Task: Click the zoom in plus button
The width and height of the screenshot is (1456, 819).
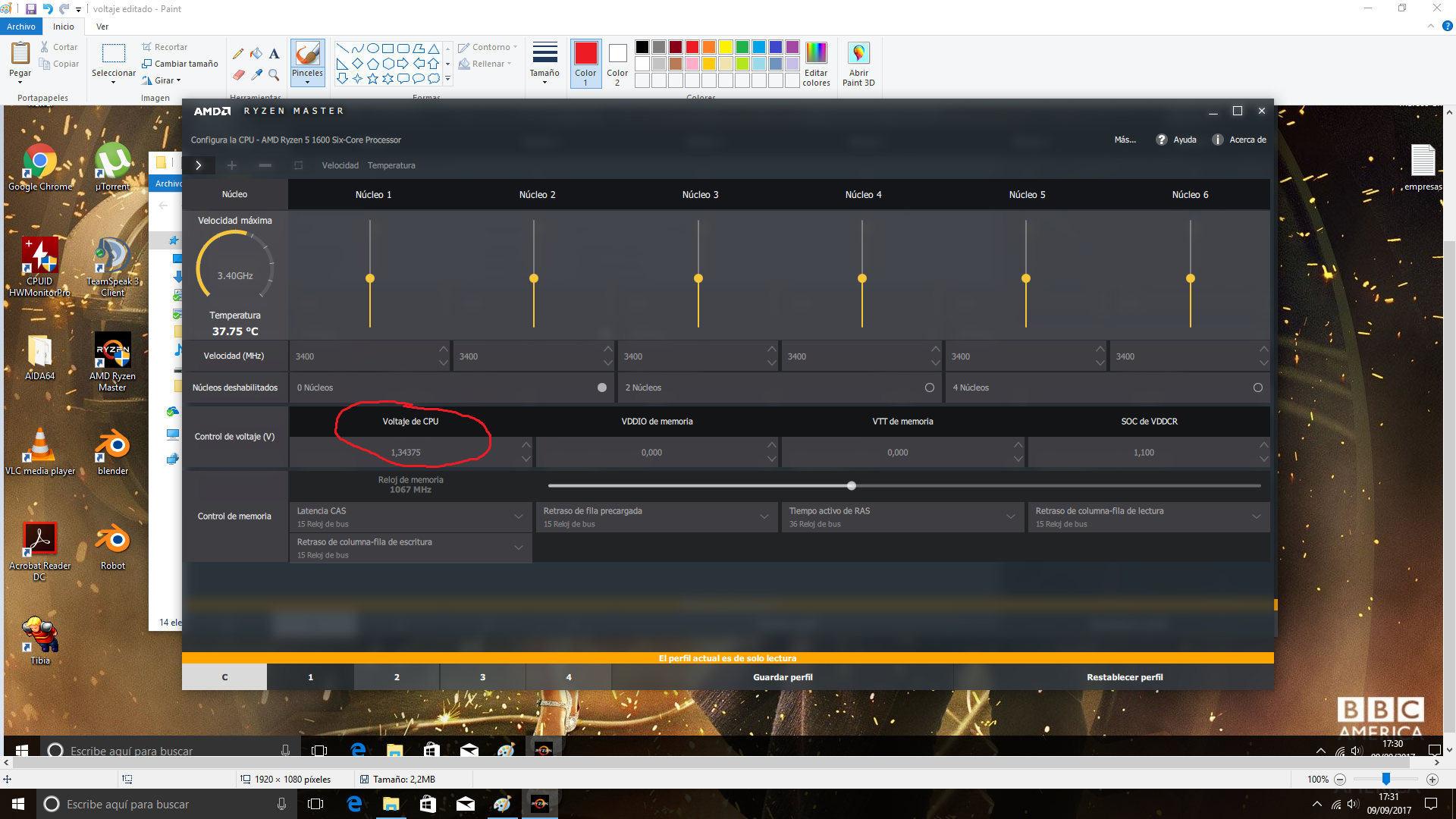Action: [x=1432, y=780]
